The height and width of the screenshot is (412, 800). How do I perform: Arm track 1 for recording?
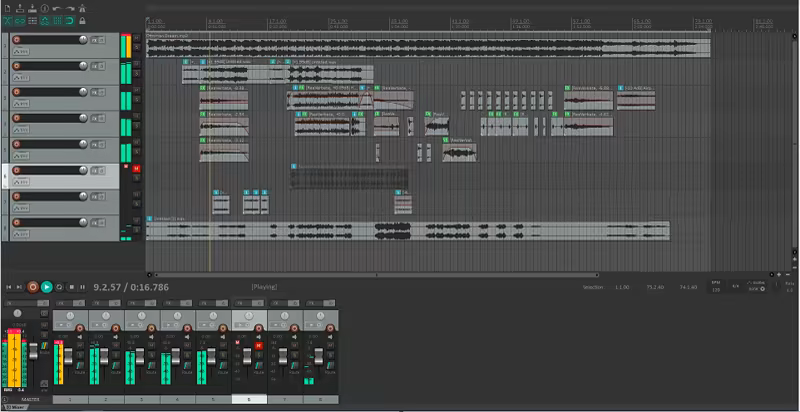click(17, 40)
